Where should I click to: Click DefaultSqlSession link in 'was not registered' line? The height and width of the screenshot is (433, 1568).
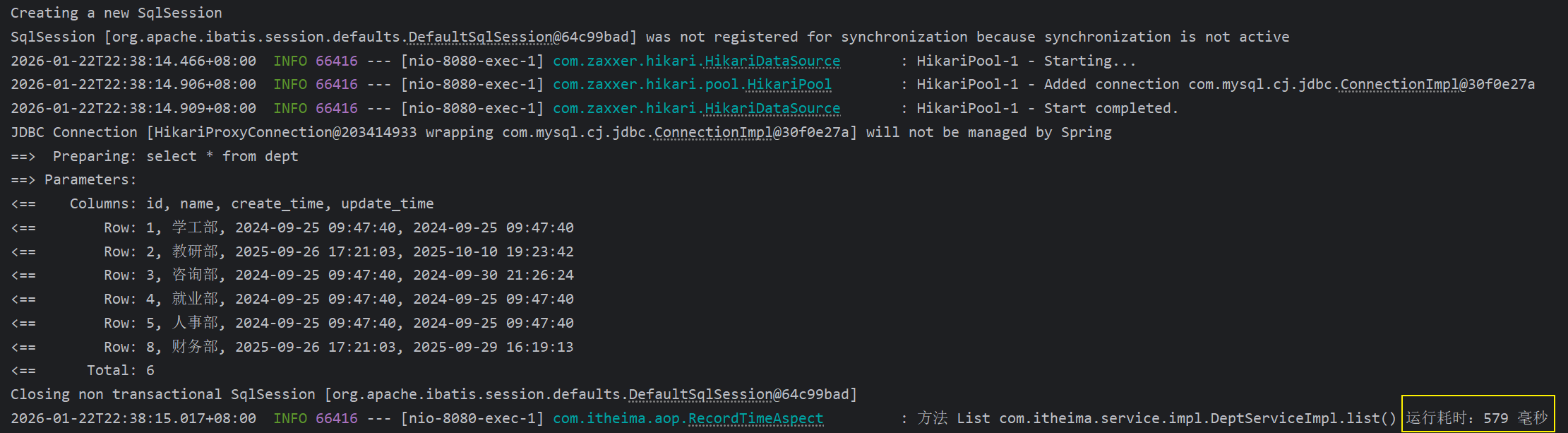click(480, 37)
